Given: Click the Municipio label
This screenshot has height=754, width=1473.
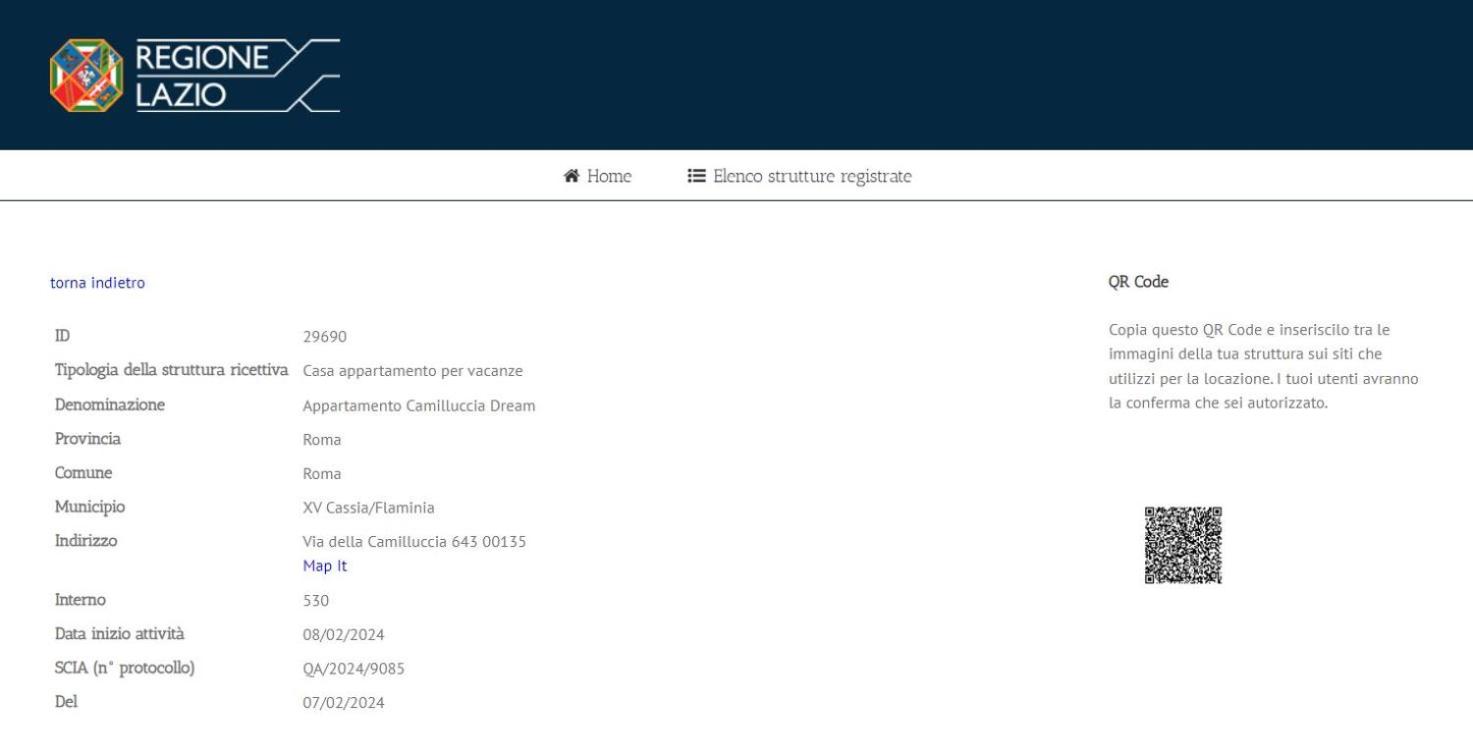Looking at the screenshot, I should tap(89, 507).
